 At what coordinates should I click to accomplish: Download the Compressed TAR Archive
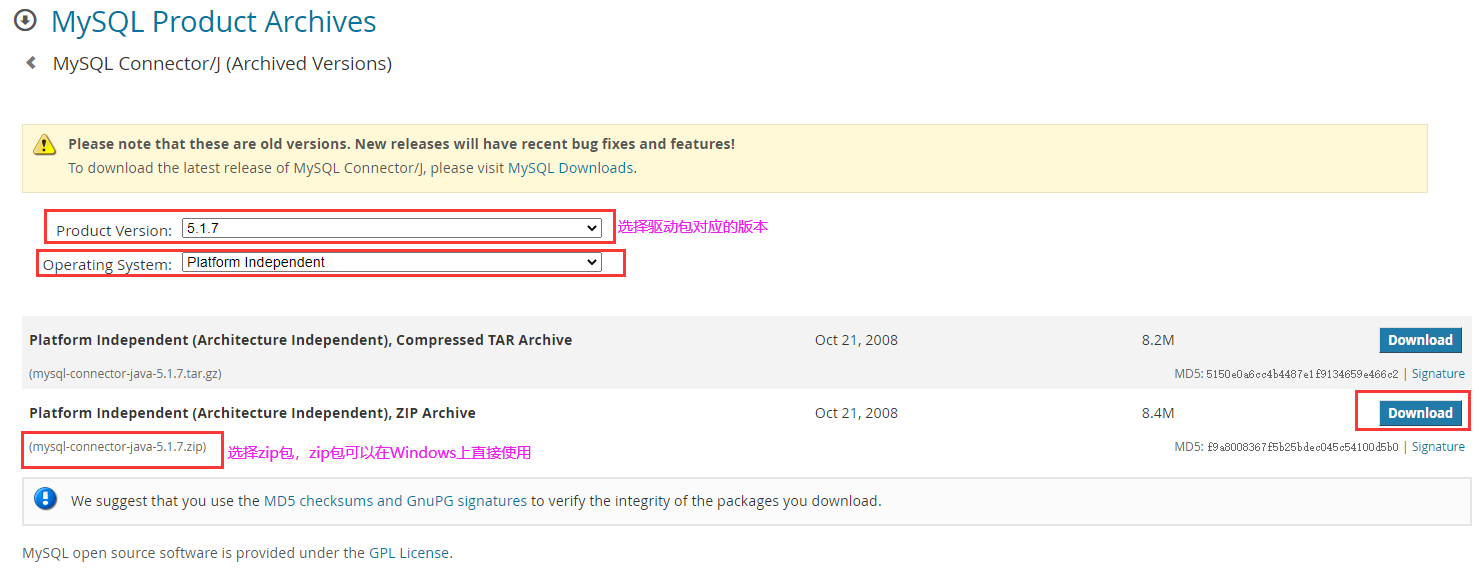(1420, 340)
